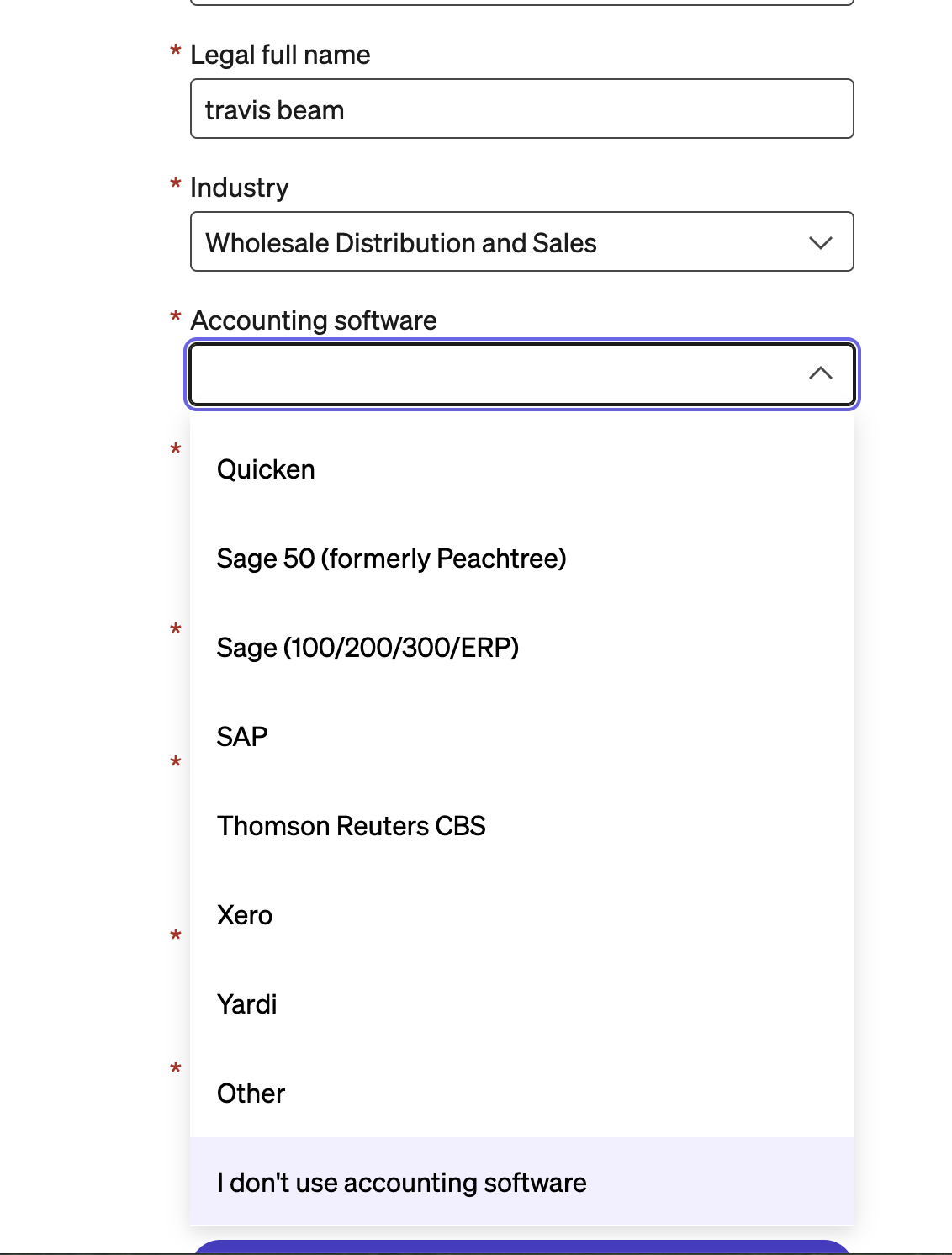Open the Industry dropdown
Image resolution: width=952 pixels, height=1255 pixels.
coord(522,242)
